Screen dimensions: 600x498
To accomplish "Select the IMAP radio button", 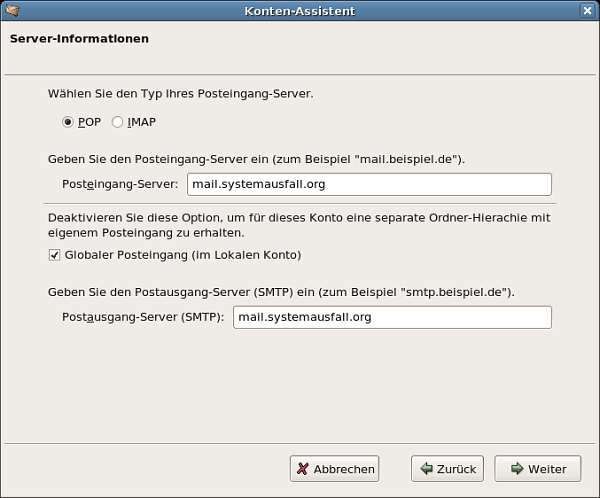I will click(x=117, y=122).
